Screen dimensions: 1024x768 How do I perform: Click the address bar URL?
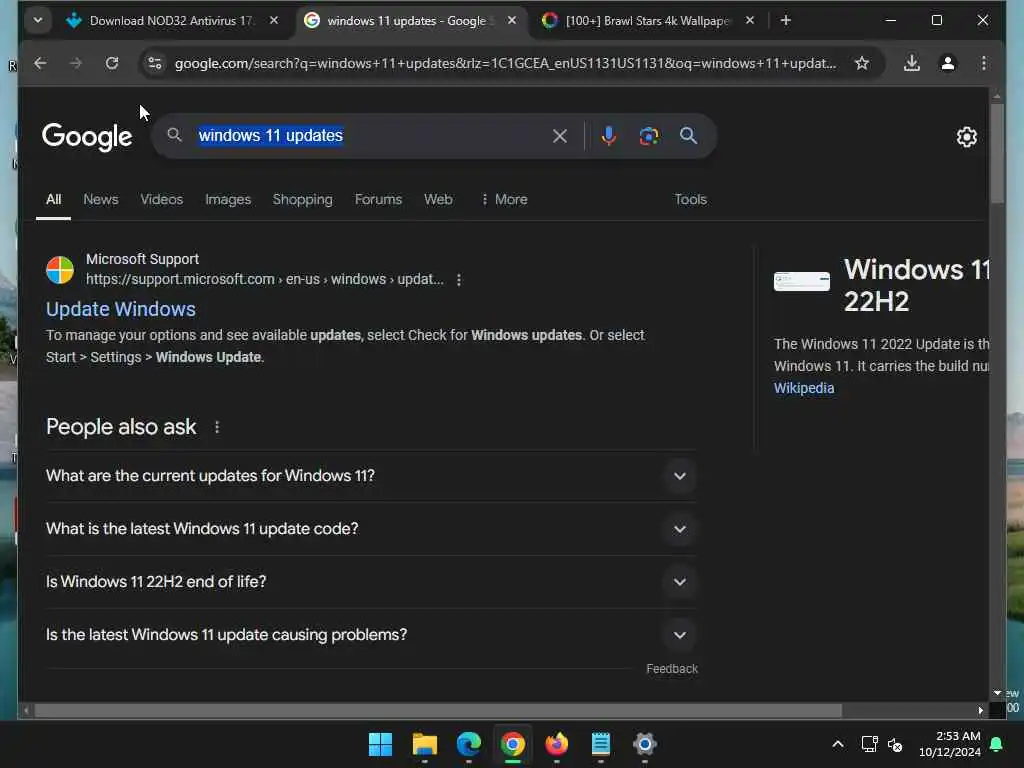[505, 63]
